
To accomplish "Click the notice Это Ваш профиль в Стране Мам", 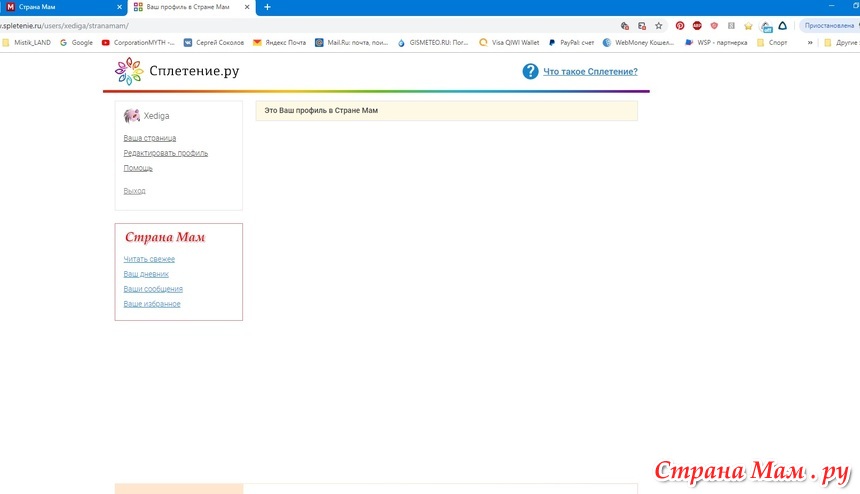I will (446, 111).
